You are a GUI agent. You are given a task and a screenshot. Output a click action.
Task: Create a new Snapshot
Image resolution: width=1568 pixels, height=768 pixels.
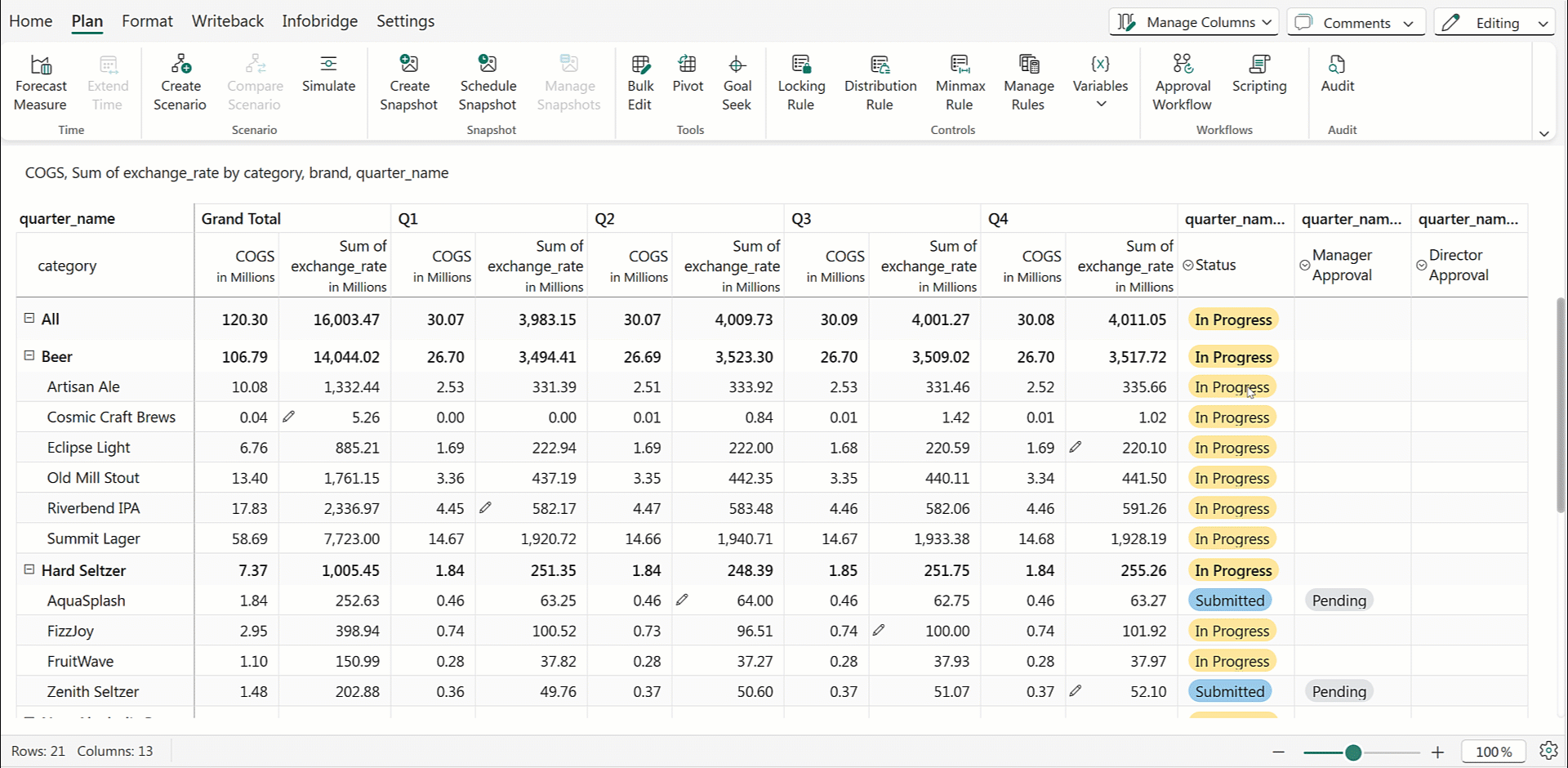pyautogui.click(x=408, y=83)
